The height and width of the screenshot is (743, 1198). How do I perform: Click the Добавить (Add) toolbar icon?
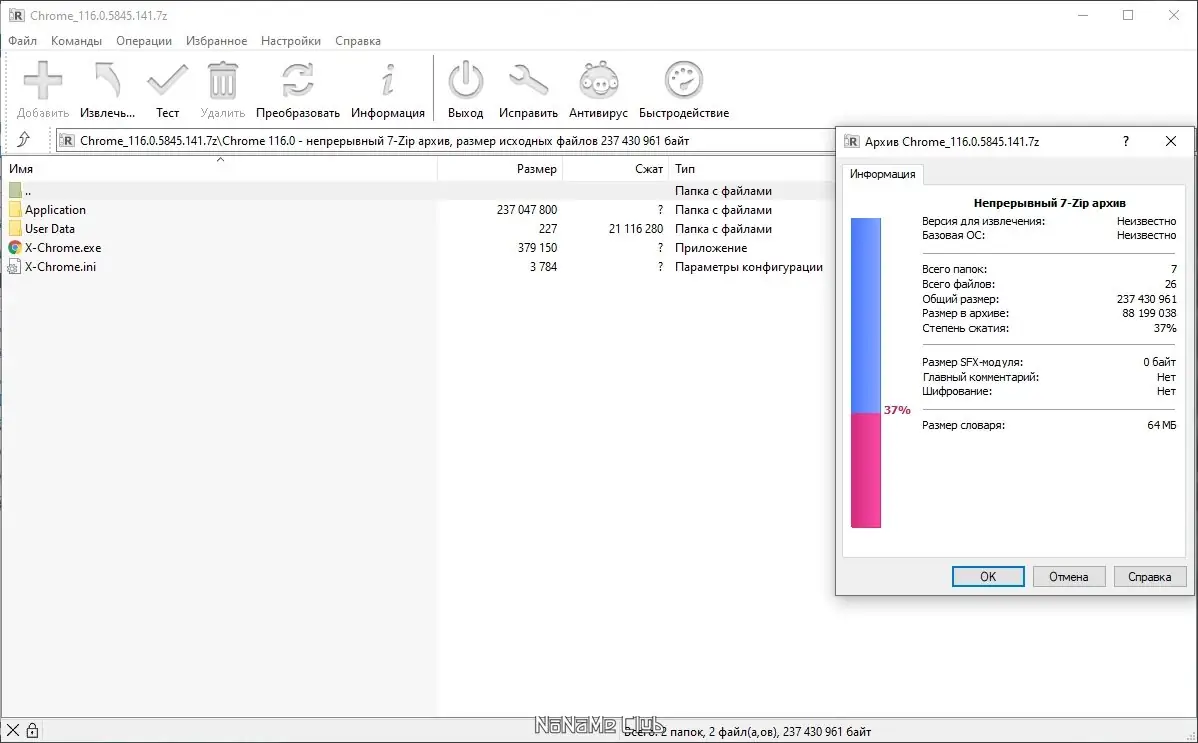coord(43,79)
